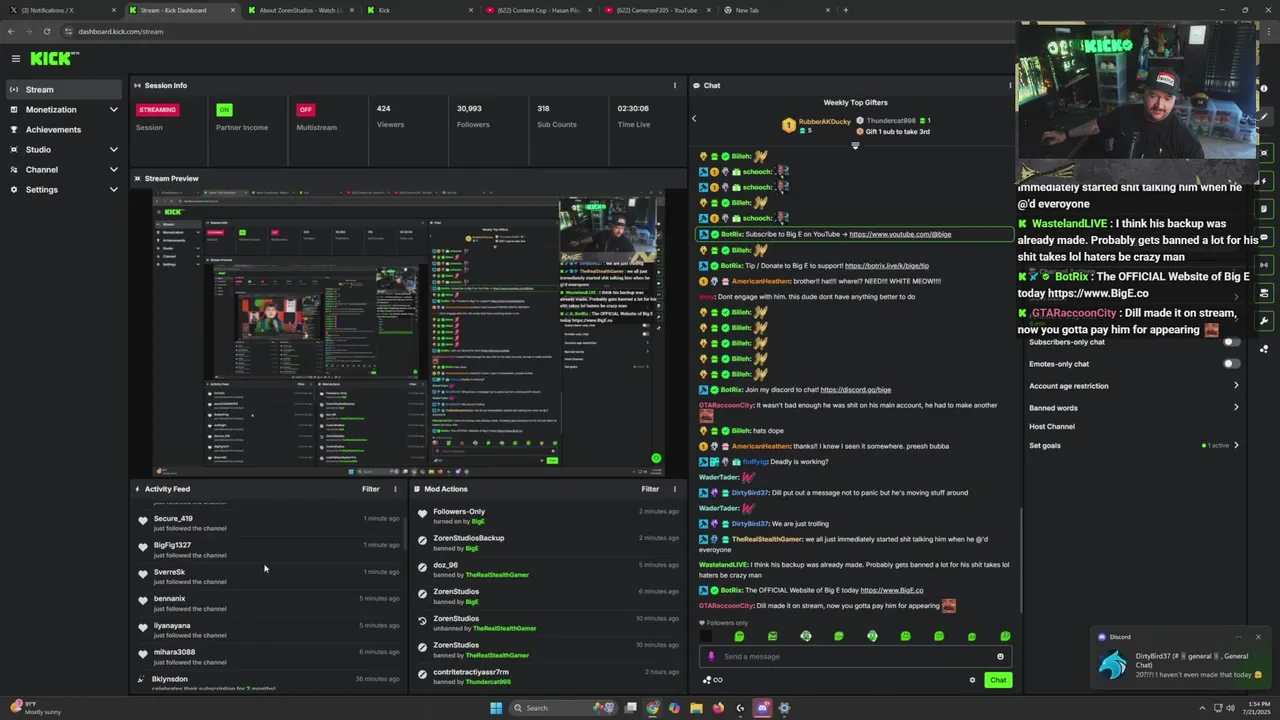This screenshot has width=1280, height=720.
Task: Click the Kick logo
Action: pos(54,59)
